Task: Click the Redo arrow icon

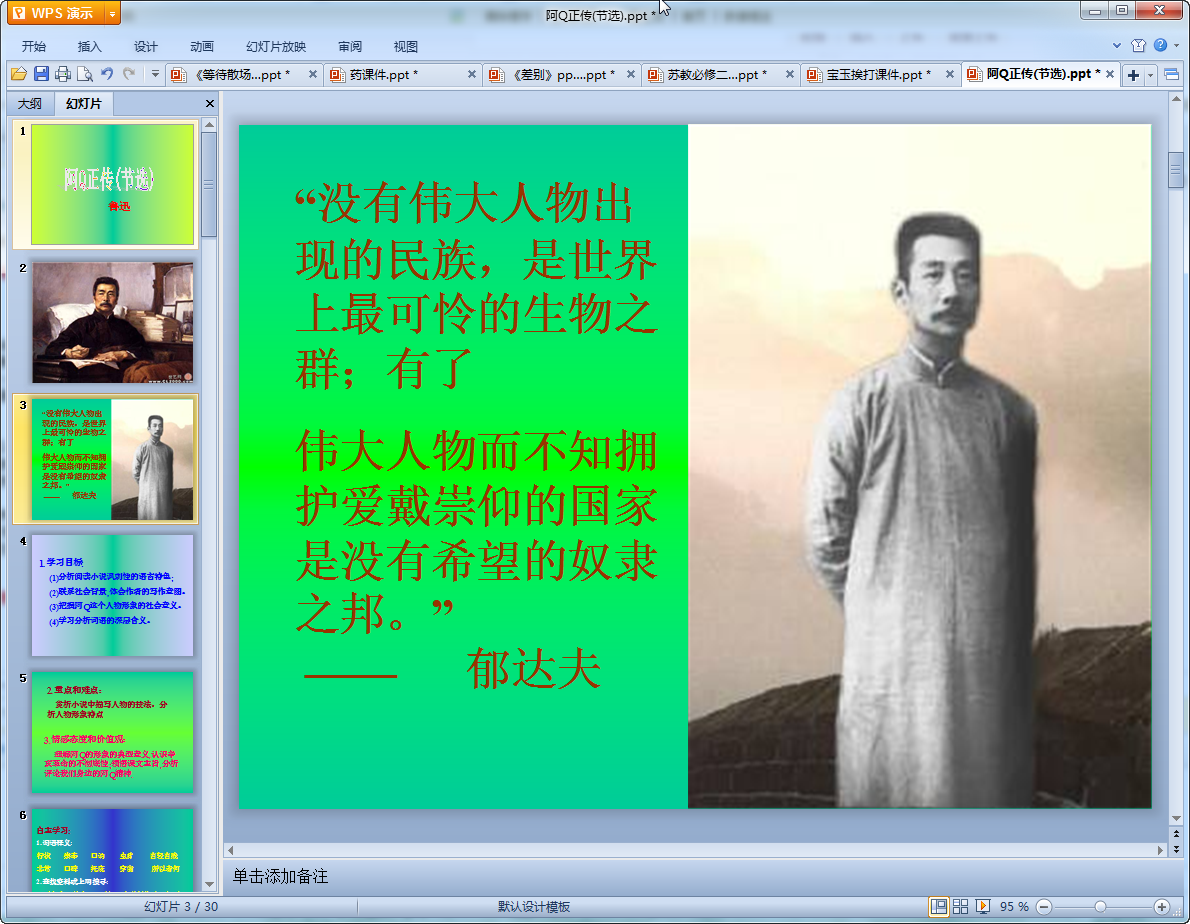Action: [x=129, y=74]
